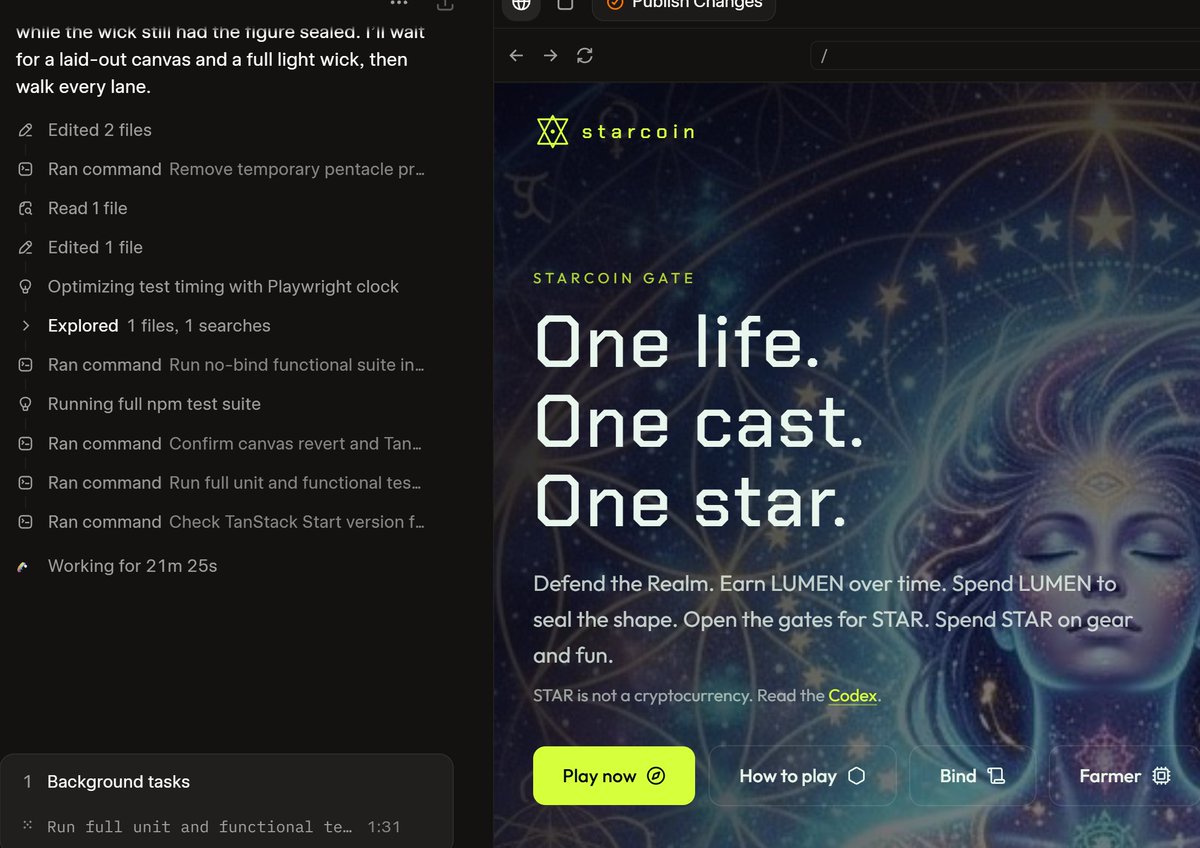Click the Working for 21m 25s status

(x=132, y=566)
